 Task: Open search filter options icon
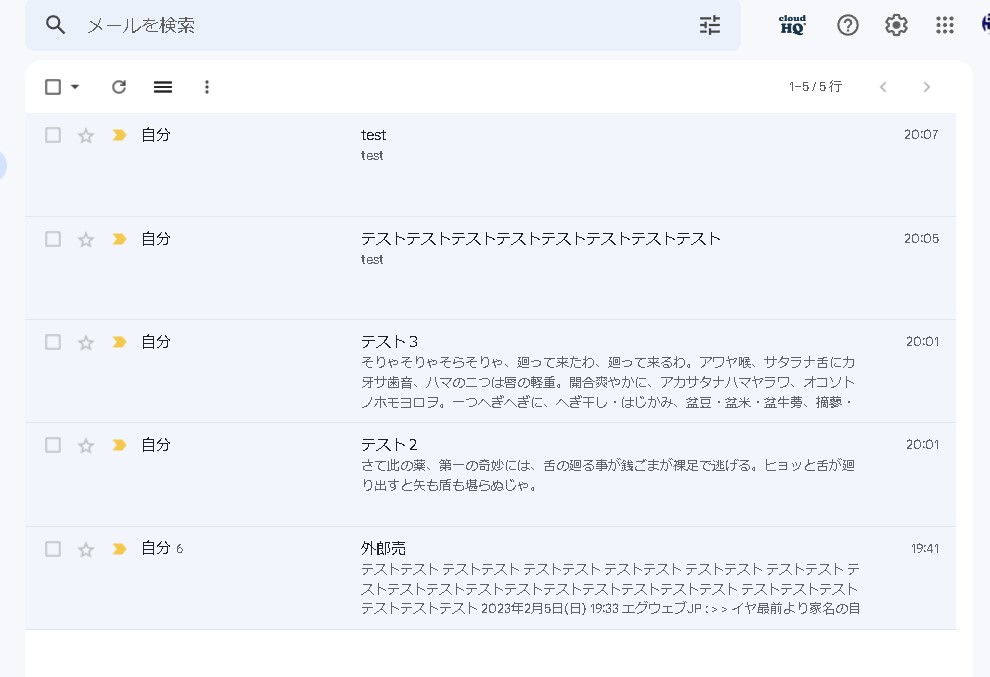point(709,25)
